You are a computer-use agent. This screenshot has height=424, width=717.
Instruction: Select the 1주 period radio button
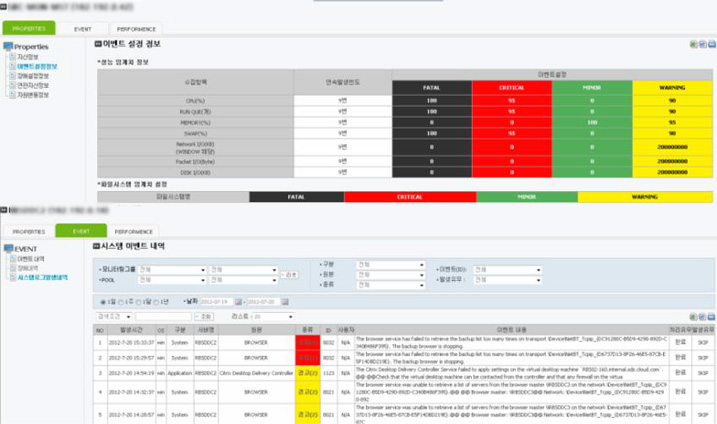(x=121, y=302)
